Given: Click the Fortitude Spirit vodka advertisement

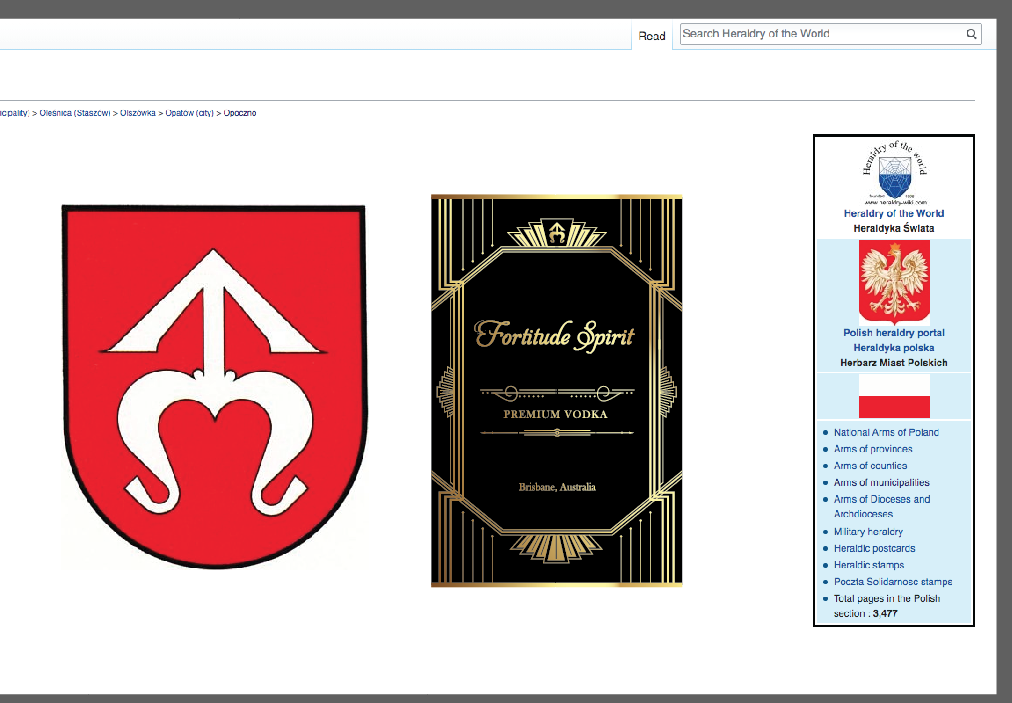Looking at the screenshot, I should click(556, 390).
